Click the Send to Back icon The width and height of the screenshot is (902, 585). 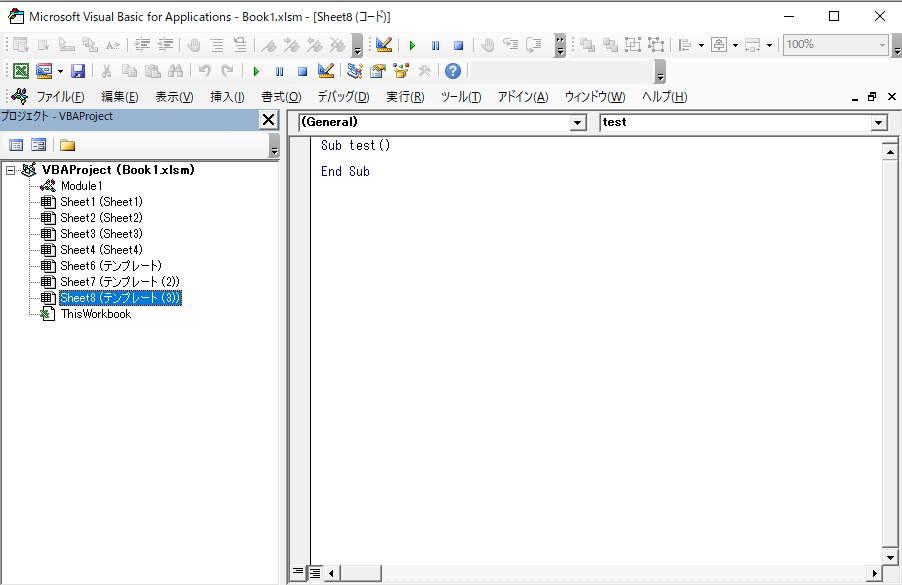tap(610, 44)
